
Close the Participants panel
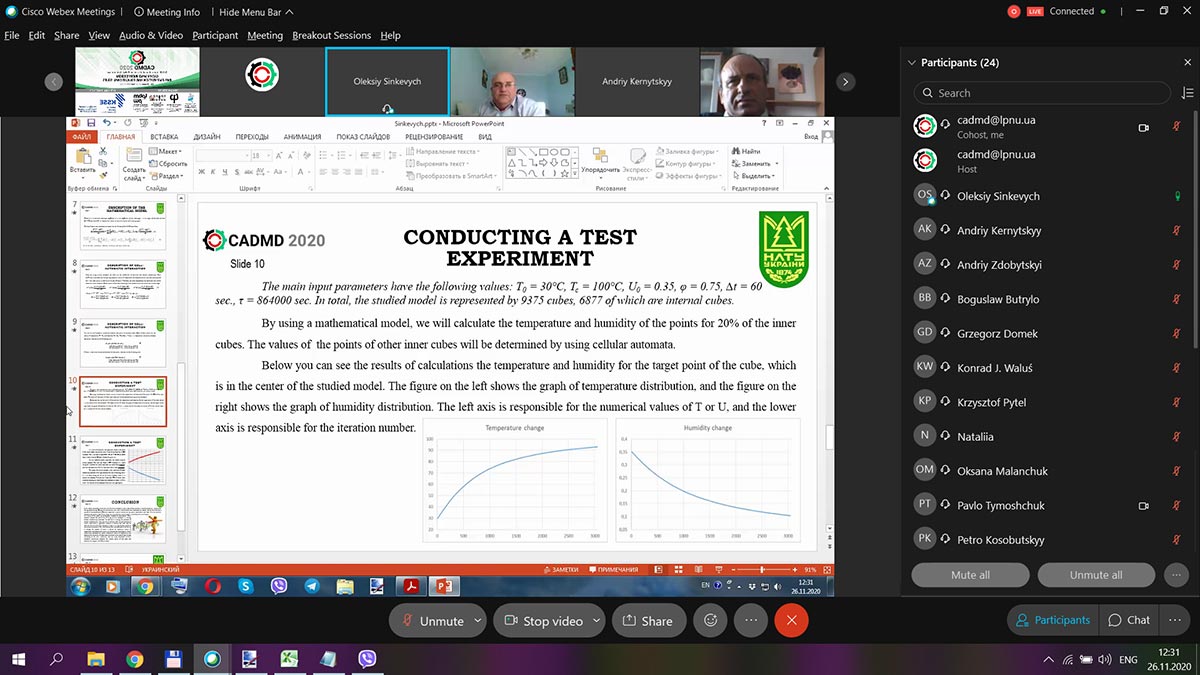(x=1187, y=62)
